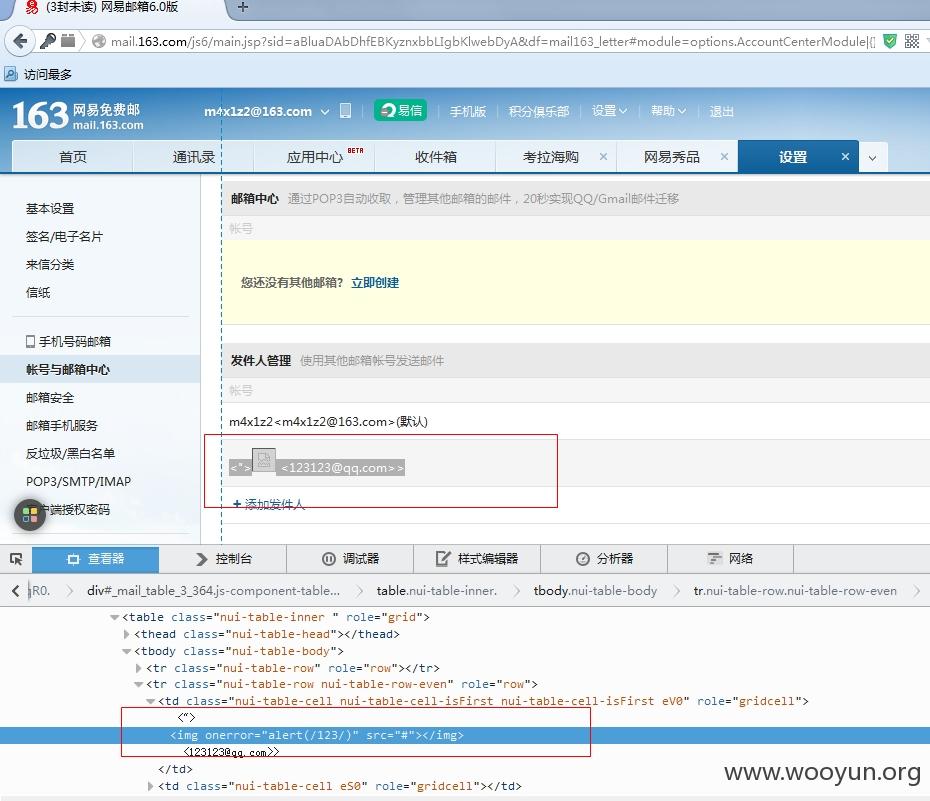The height and width of the screenshot is (801, 930).
Task: Expand the first tr nui-table-row node
Action: [138, 668]
